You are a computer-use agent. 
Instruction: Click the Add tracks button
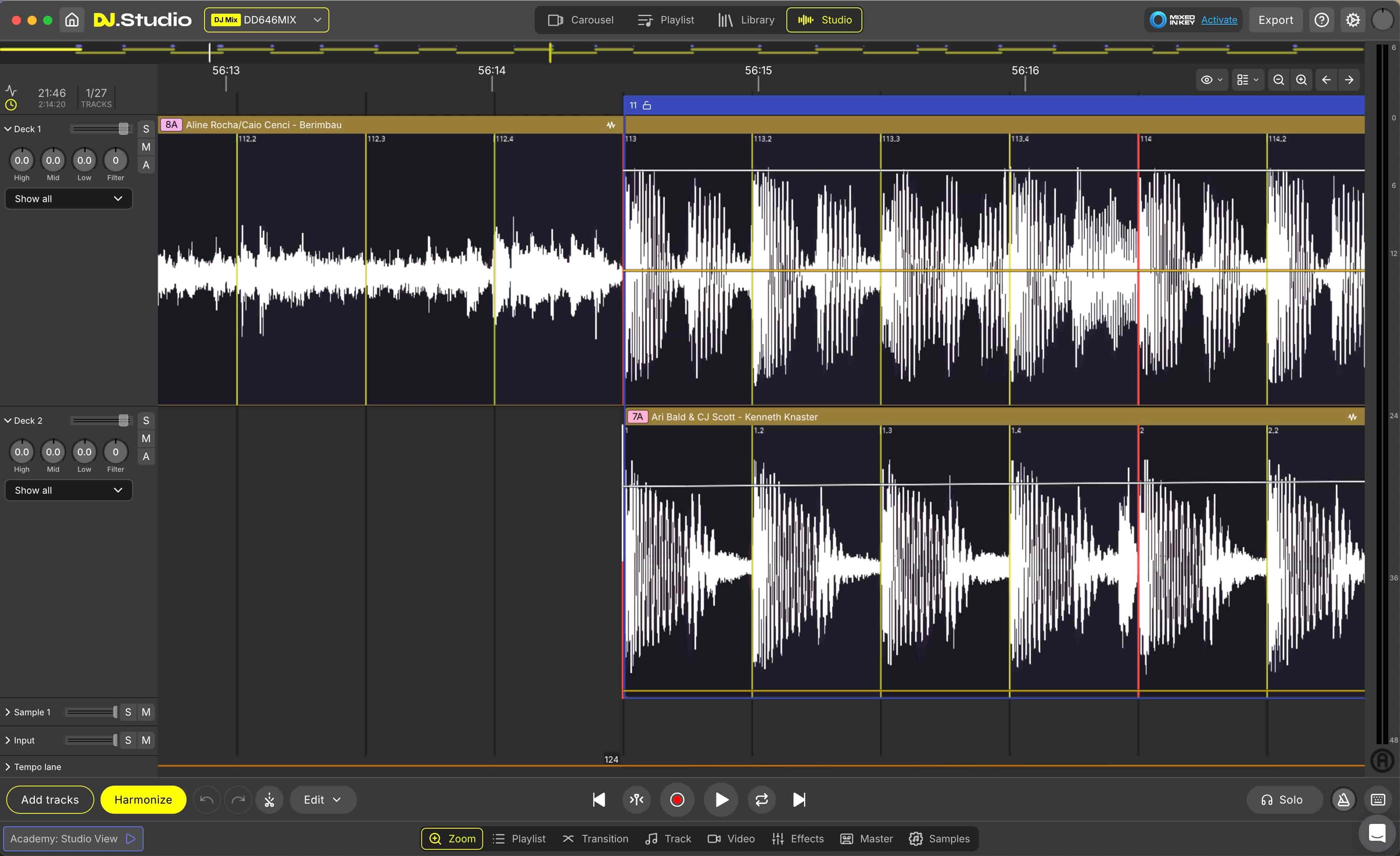pyautogui.click(x=50, y=800)
